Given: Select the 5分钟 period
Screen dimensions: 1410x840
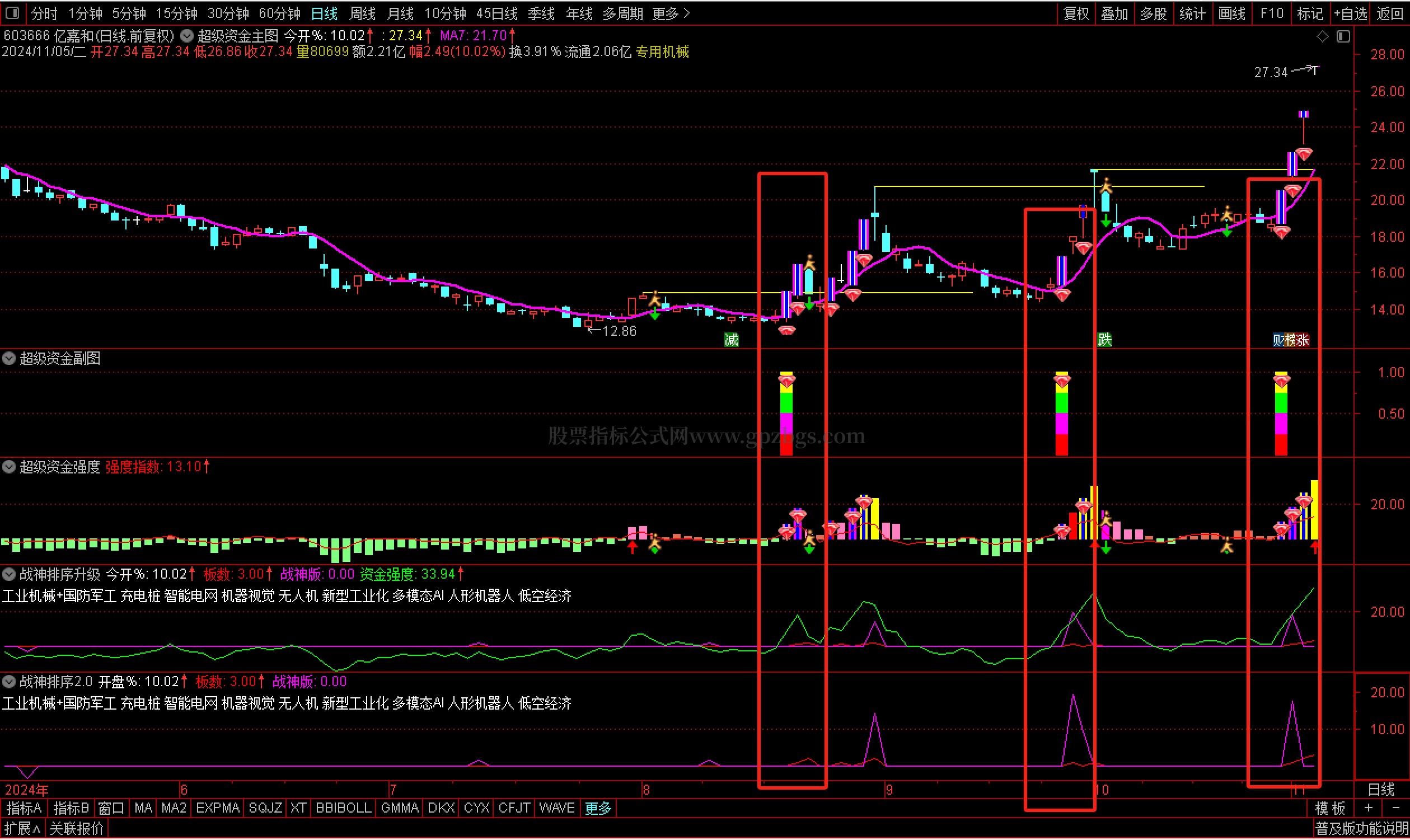Looking at the screenshot, I should (x=129, y=13).
